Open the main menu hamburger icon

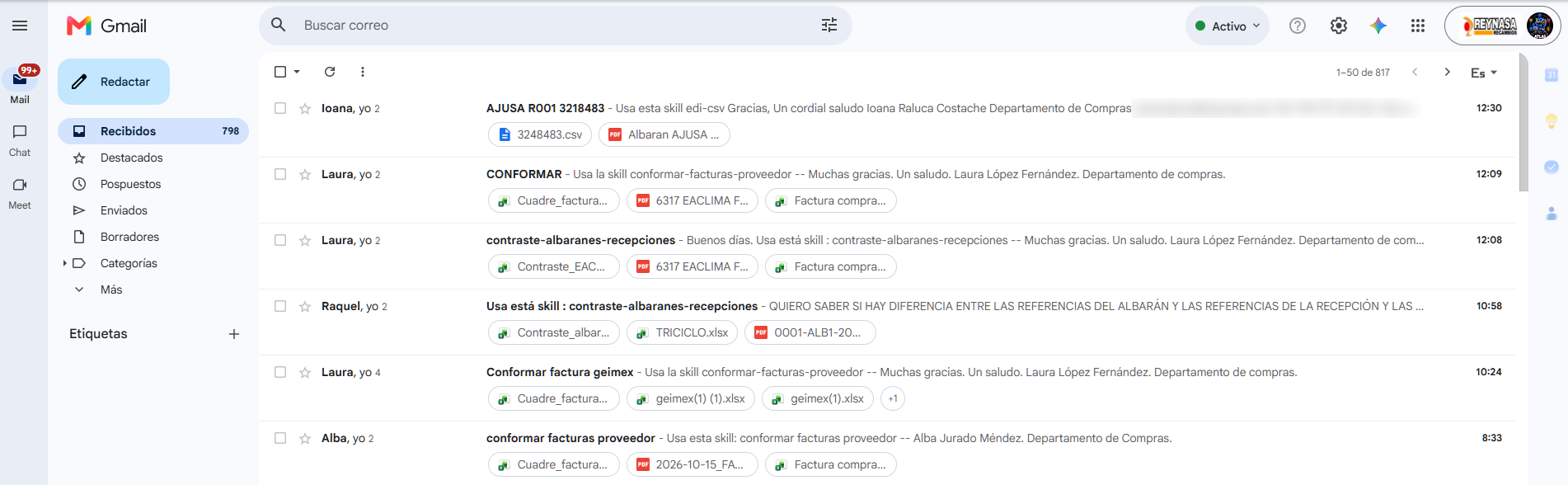20,26
